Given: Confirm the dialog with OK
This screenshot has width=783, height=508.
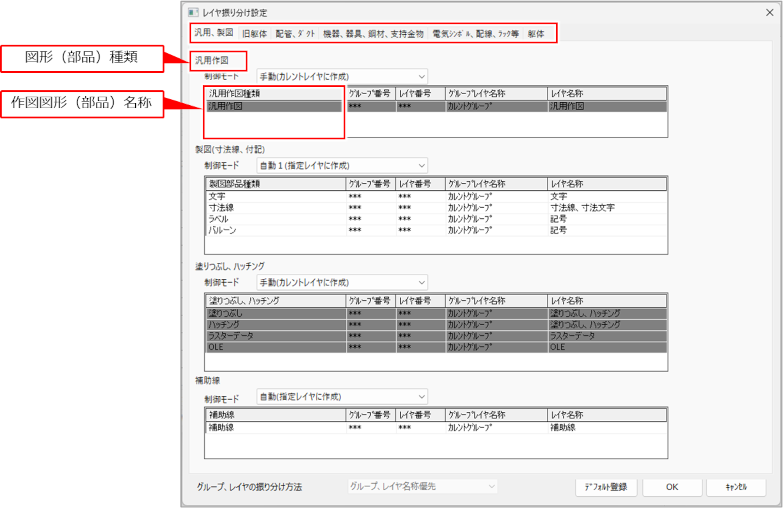Looking at the screenshot, I should 672,487.
